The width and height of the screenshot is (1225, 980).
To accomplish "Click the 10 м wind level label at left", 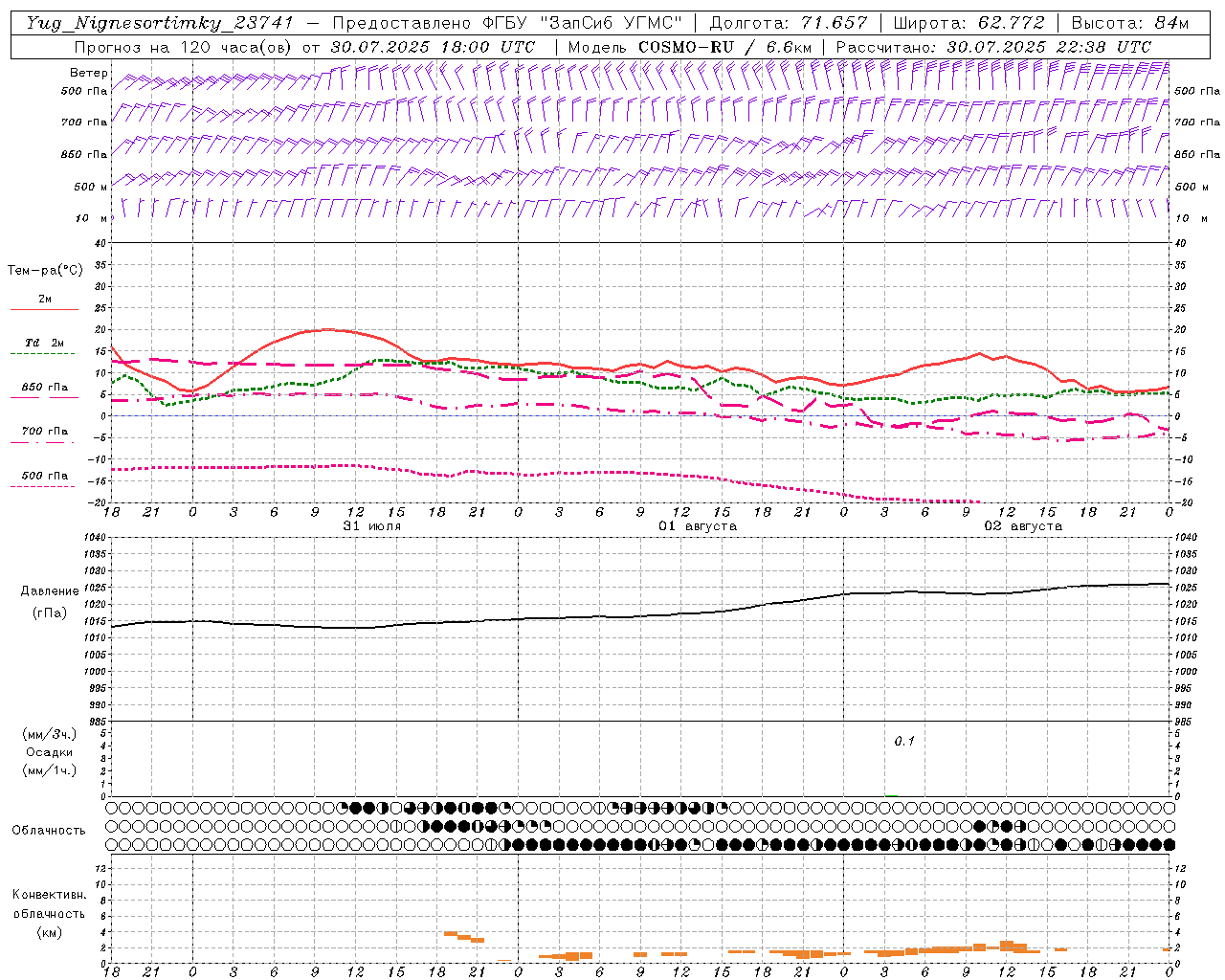I will 91,219.
